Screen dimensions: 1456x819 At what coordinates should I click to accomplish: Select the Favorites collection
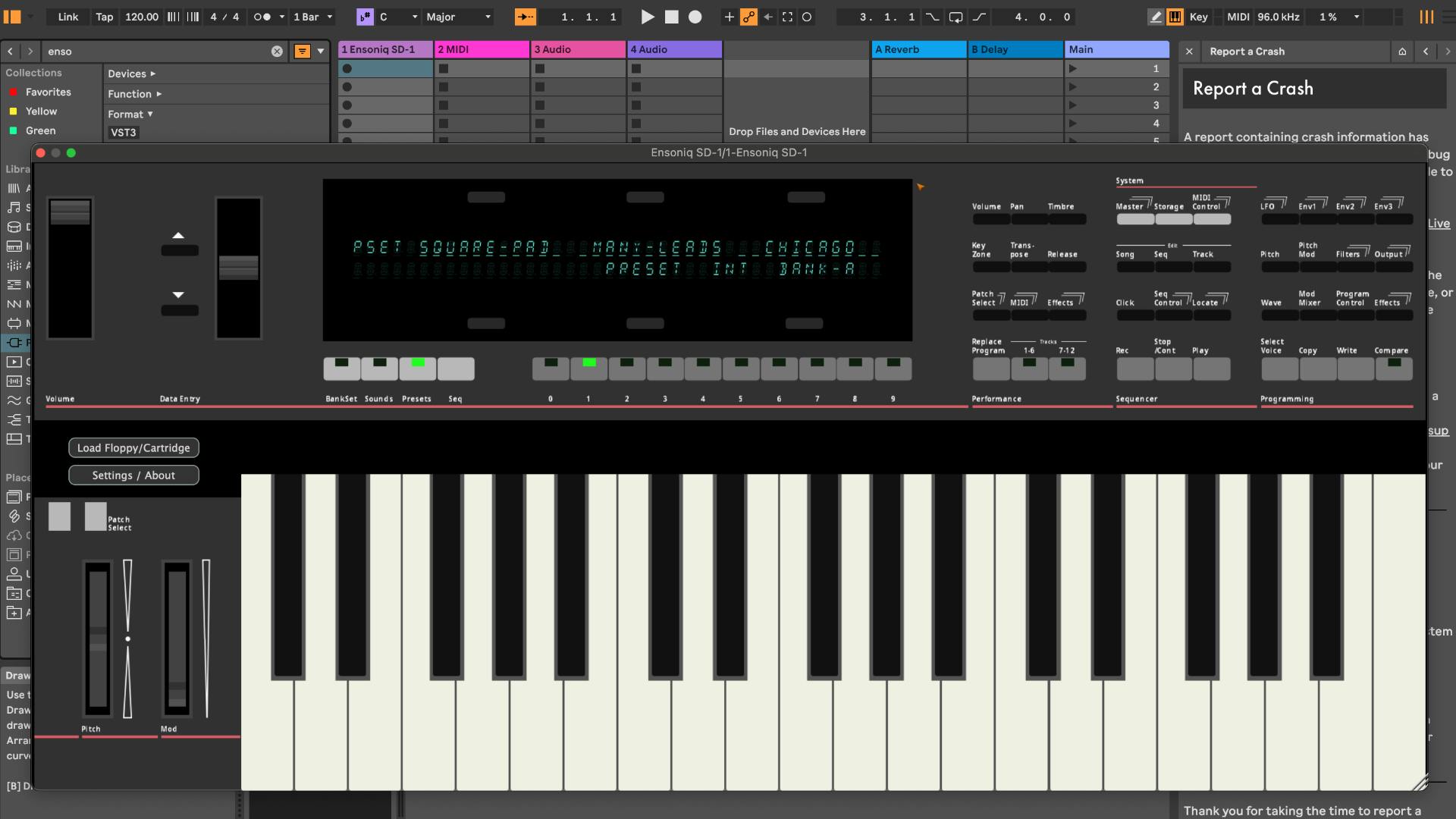click(48, 92)
